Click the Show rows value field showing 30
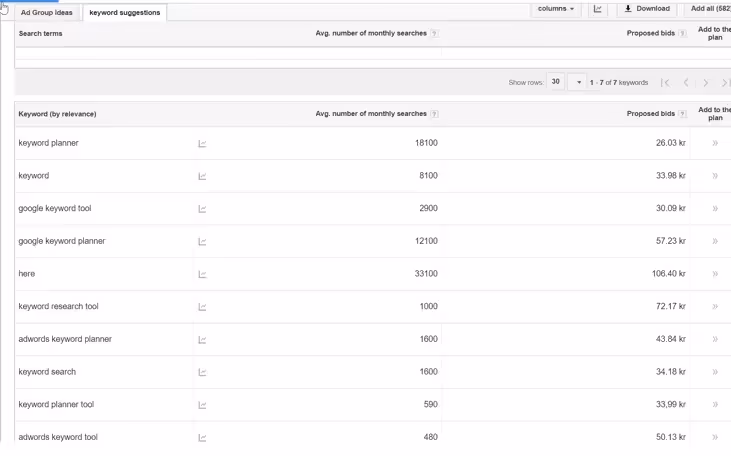The height and width of the screenshot is (456, 731). (556, 82)
